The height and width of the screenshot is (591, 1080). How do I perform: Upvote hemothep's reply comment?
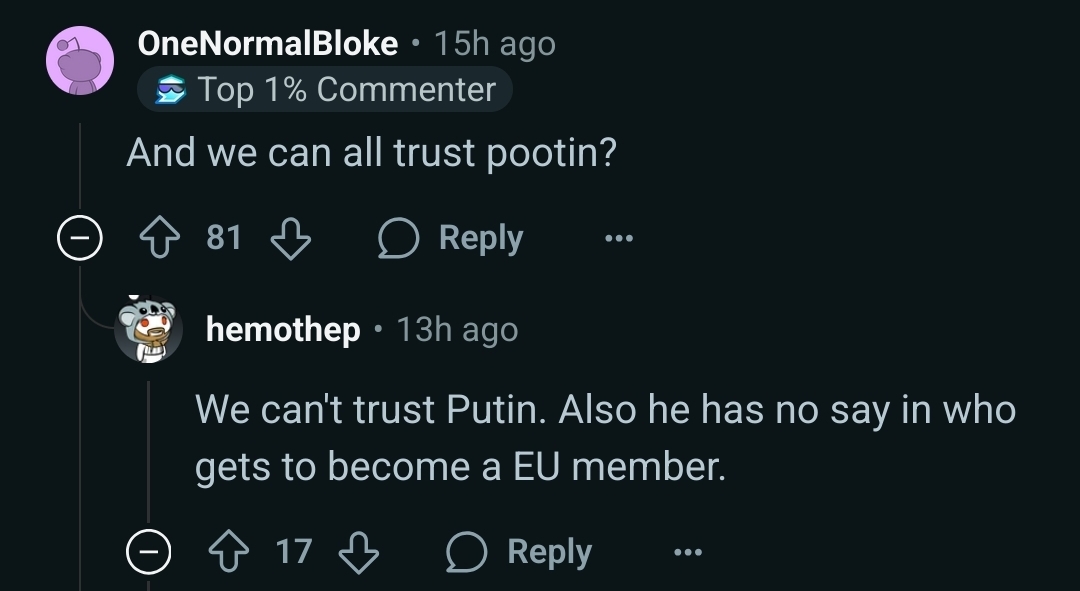pyautogui.click(x=229, y=552)
